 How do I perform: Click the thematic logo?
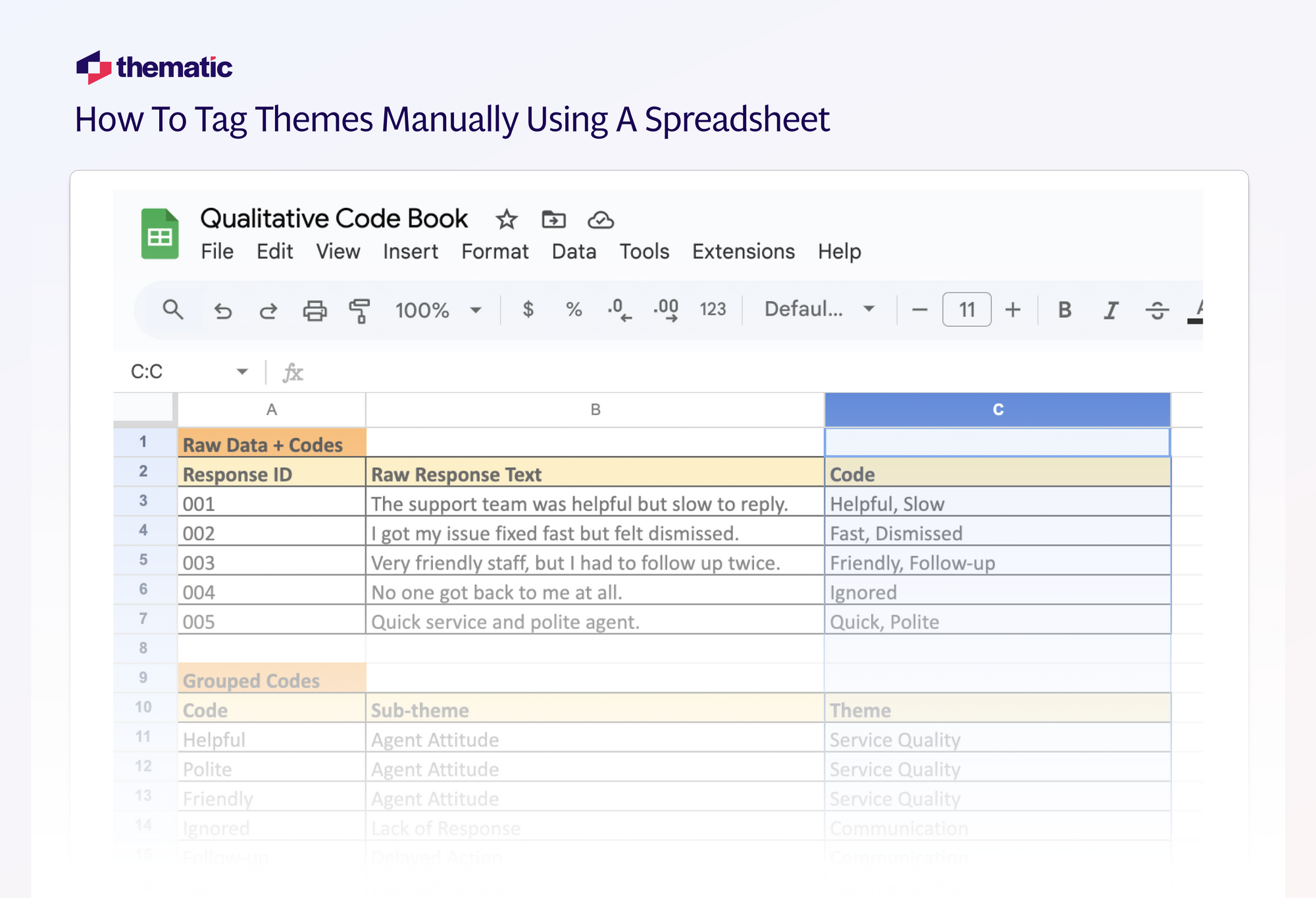155,67
